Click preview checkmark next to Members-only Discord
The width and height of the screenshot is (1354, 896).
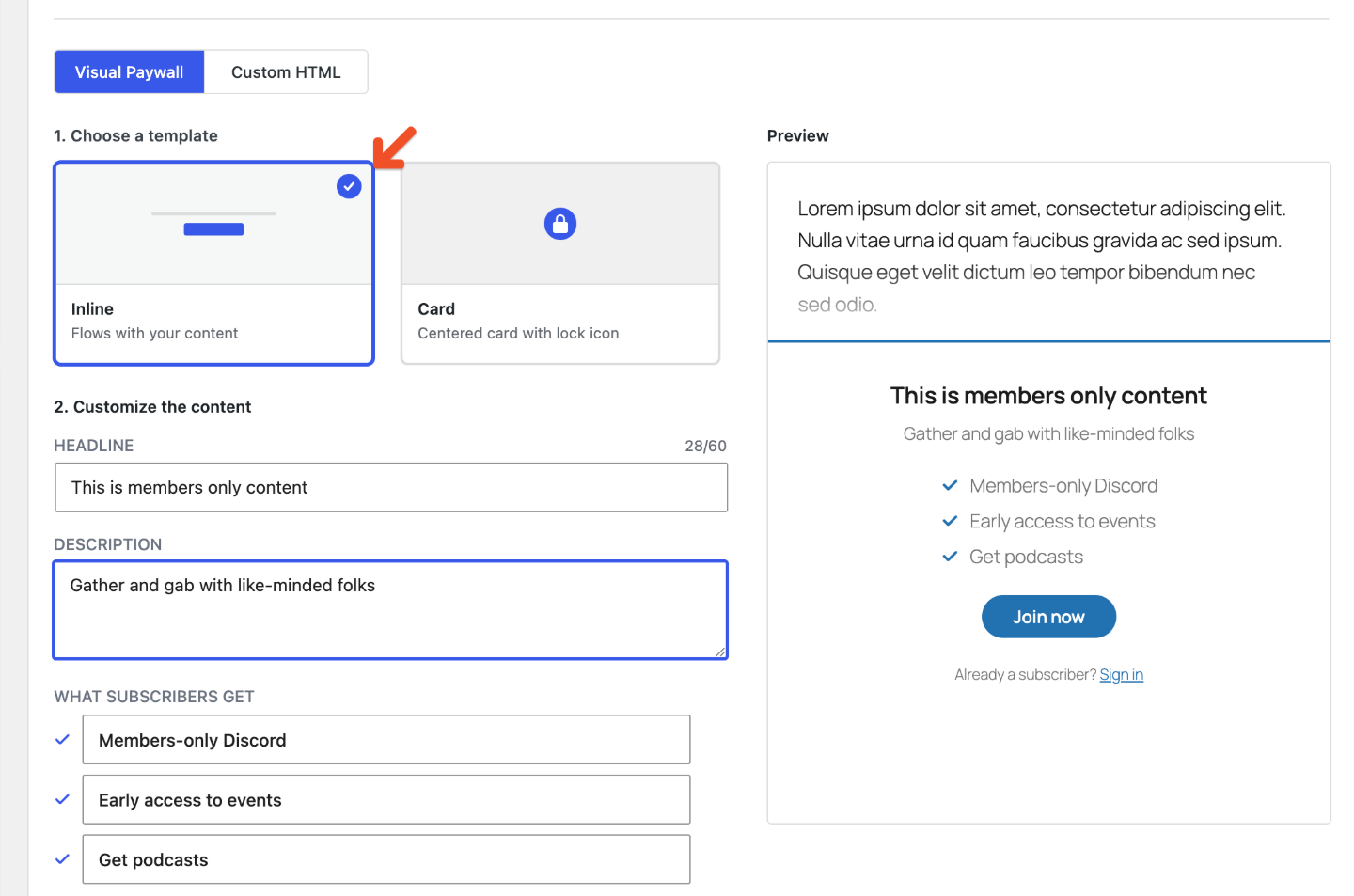tap(950, 485)
